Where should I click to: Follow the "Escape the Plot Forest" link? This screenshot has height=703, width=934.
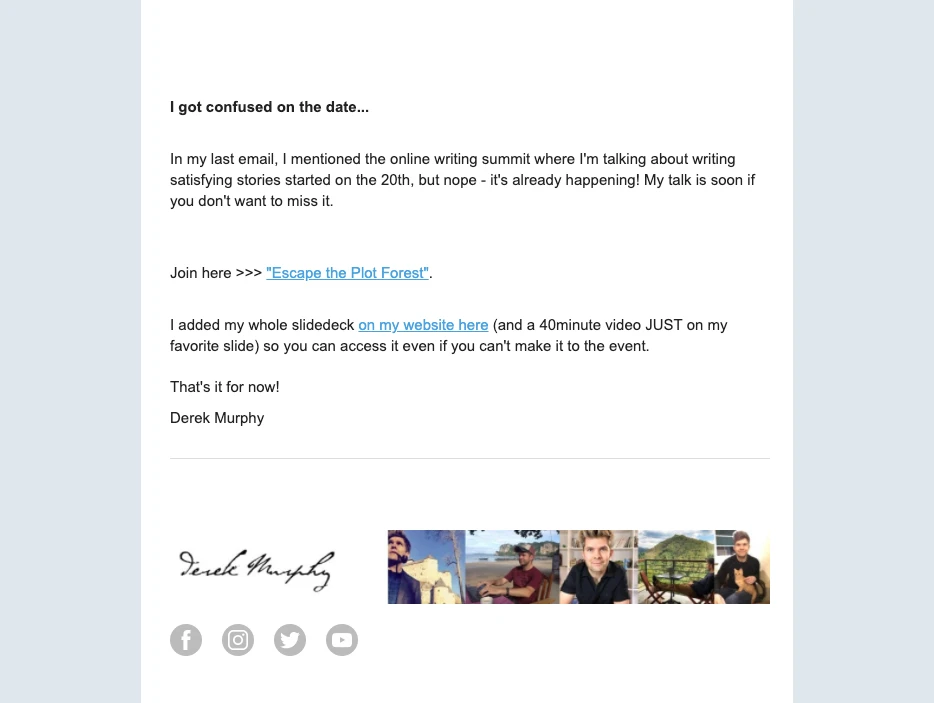point(348,273)
